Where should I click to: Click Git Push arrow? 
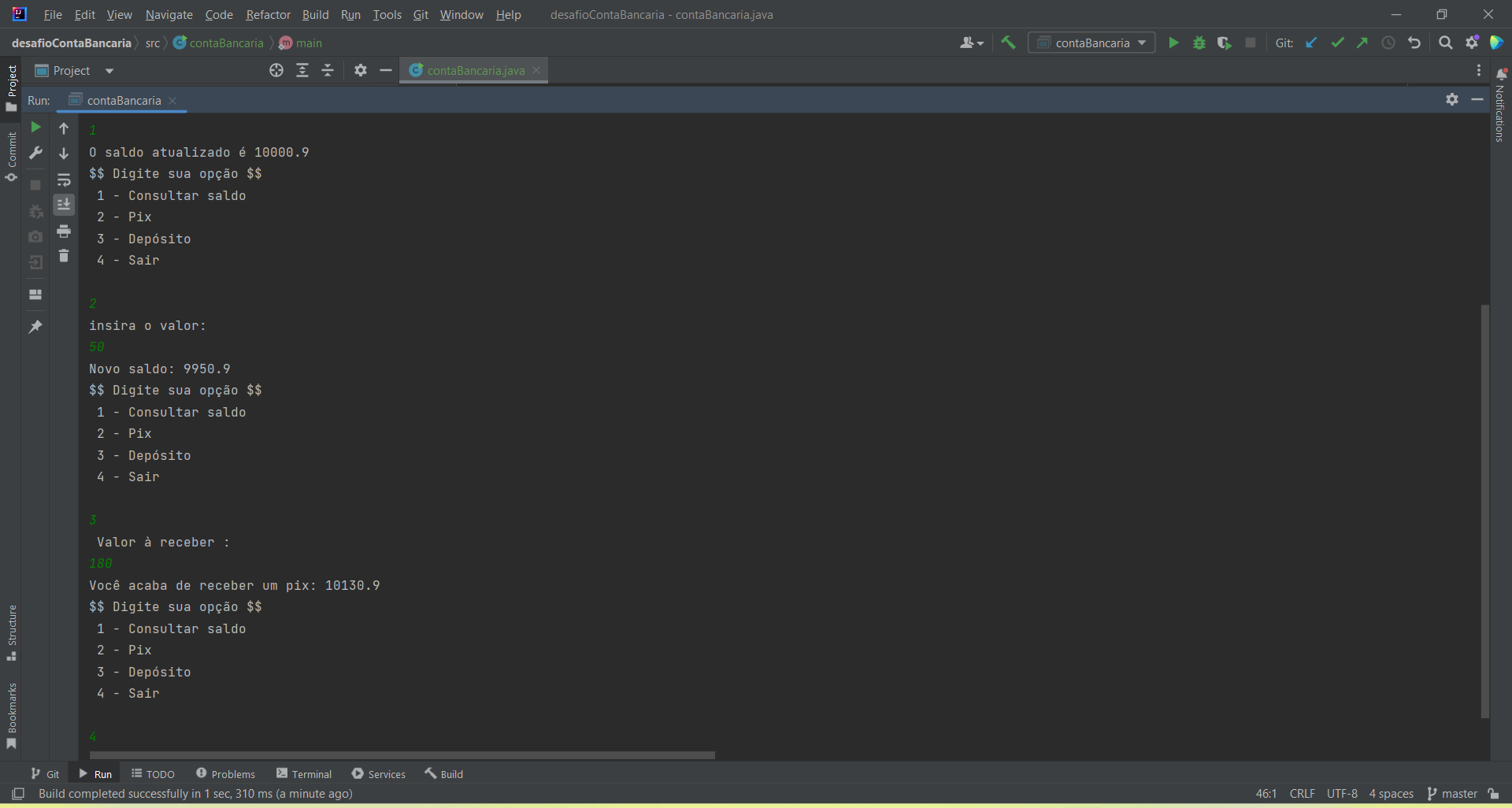(1362, 43)
